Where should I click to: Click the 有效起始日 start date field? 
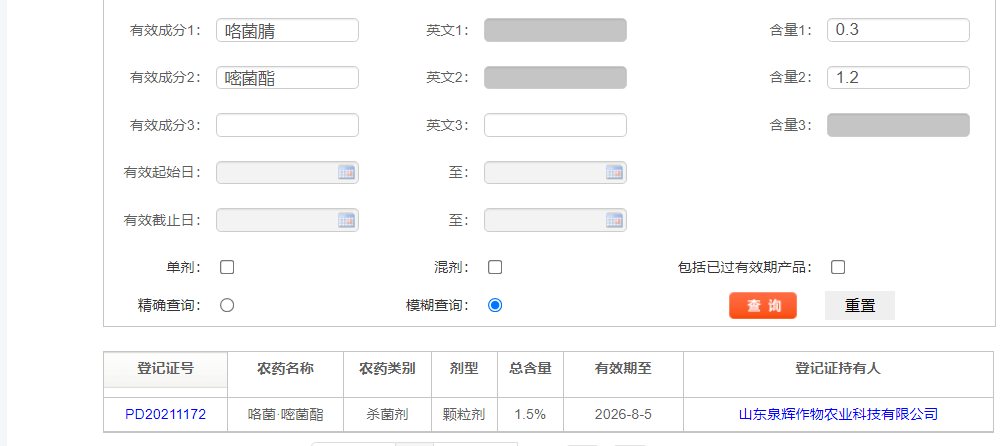click(287, 173)
